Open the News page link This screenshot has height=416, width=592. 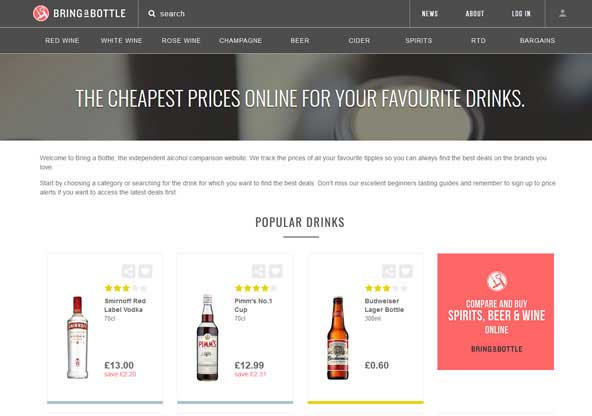pos(430,14)
